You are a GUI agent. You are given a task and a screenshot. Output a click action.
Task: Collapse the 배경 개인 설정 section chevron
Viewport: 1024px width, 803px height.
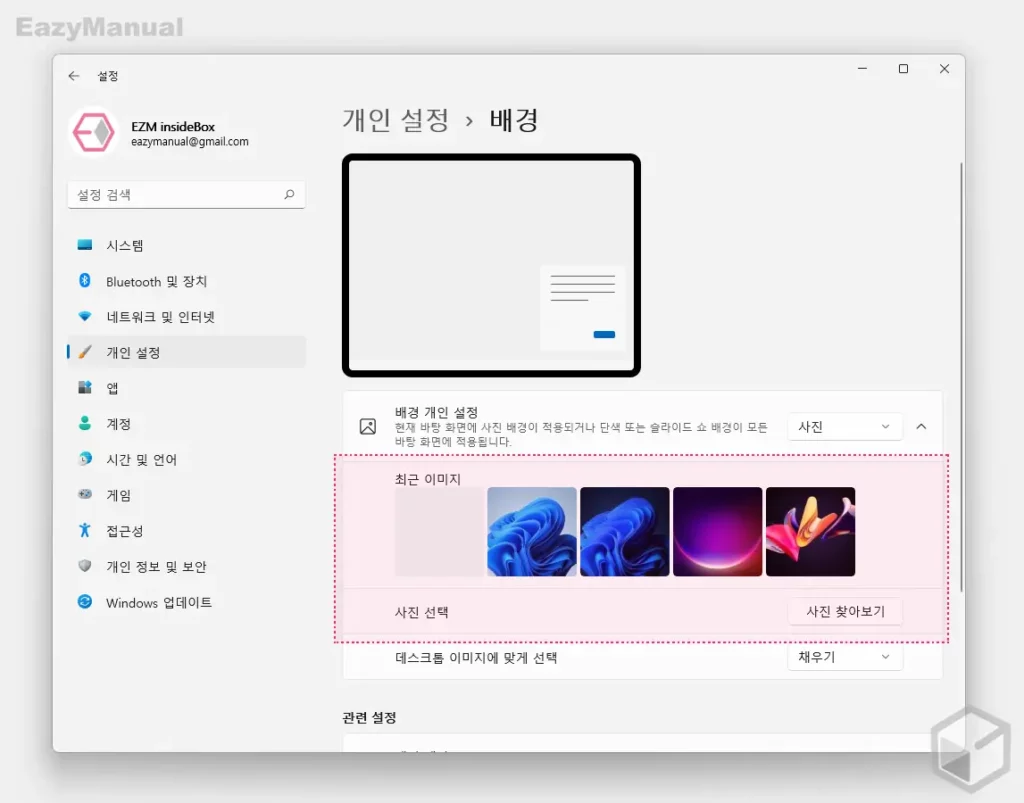921,425
